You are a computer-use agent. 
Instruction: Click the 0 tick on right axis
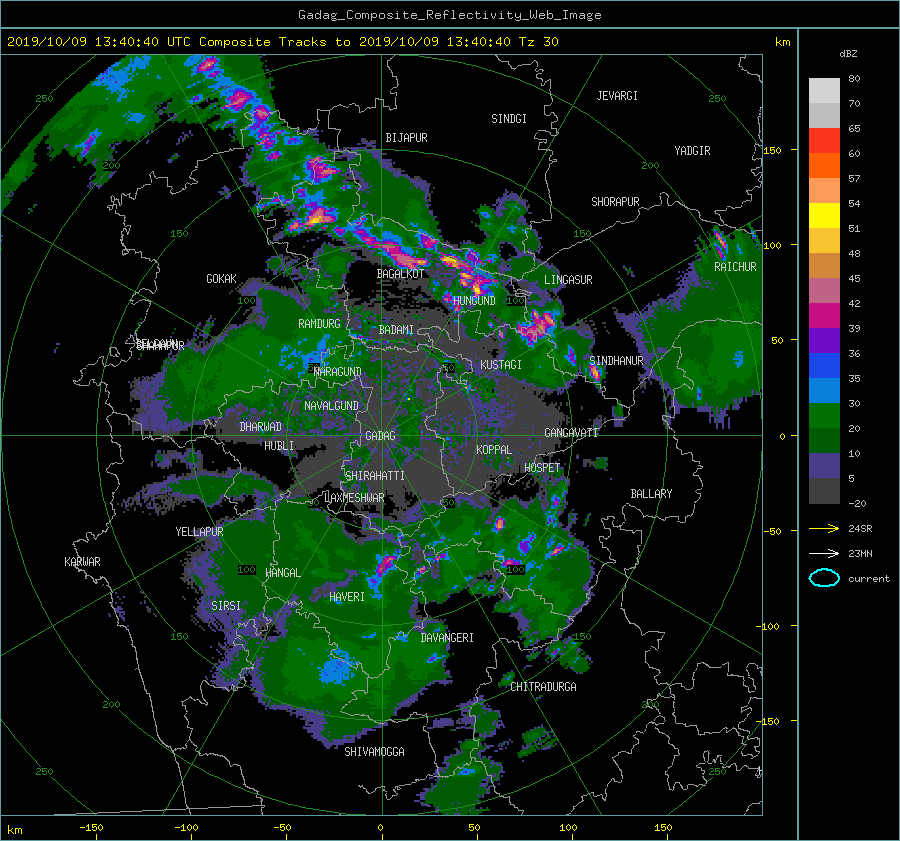(x=782, y=436)
